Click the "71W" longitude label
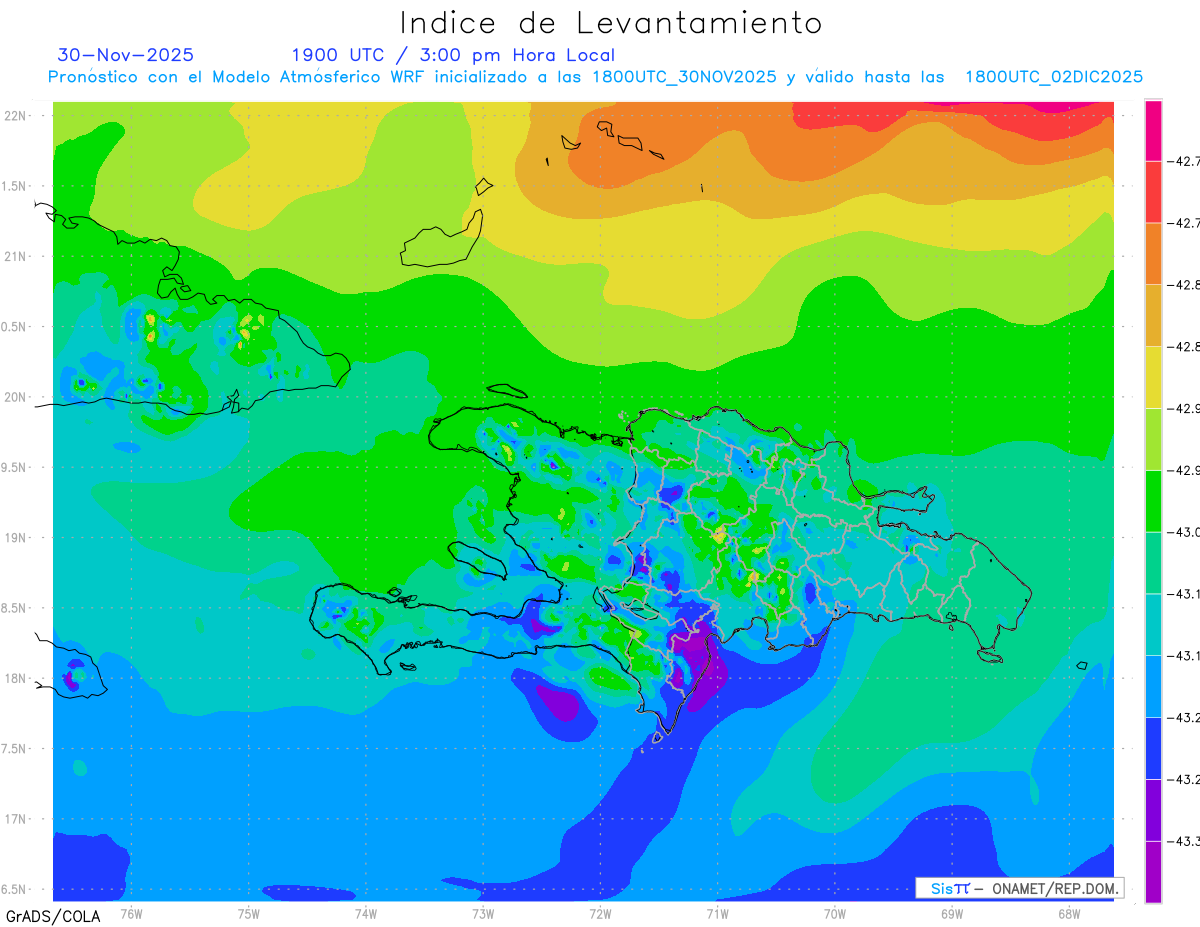Screen dimensions: 1200x927 pyautogui.click(x=717, y=913)
